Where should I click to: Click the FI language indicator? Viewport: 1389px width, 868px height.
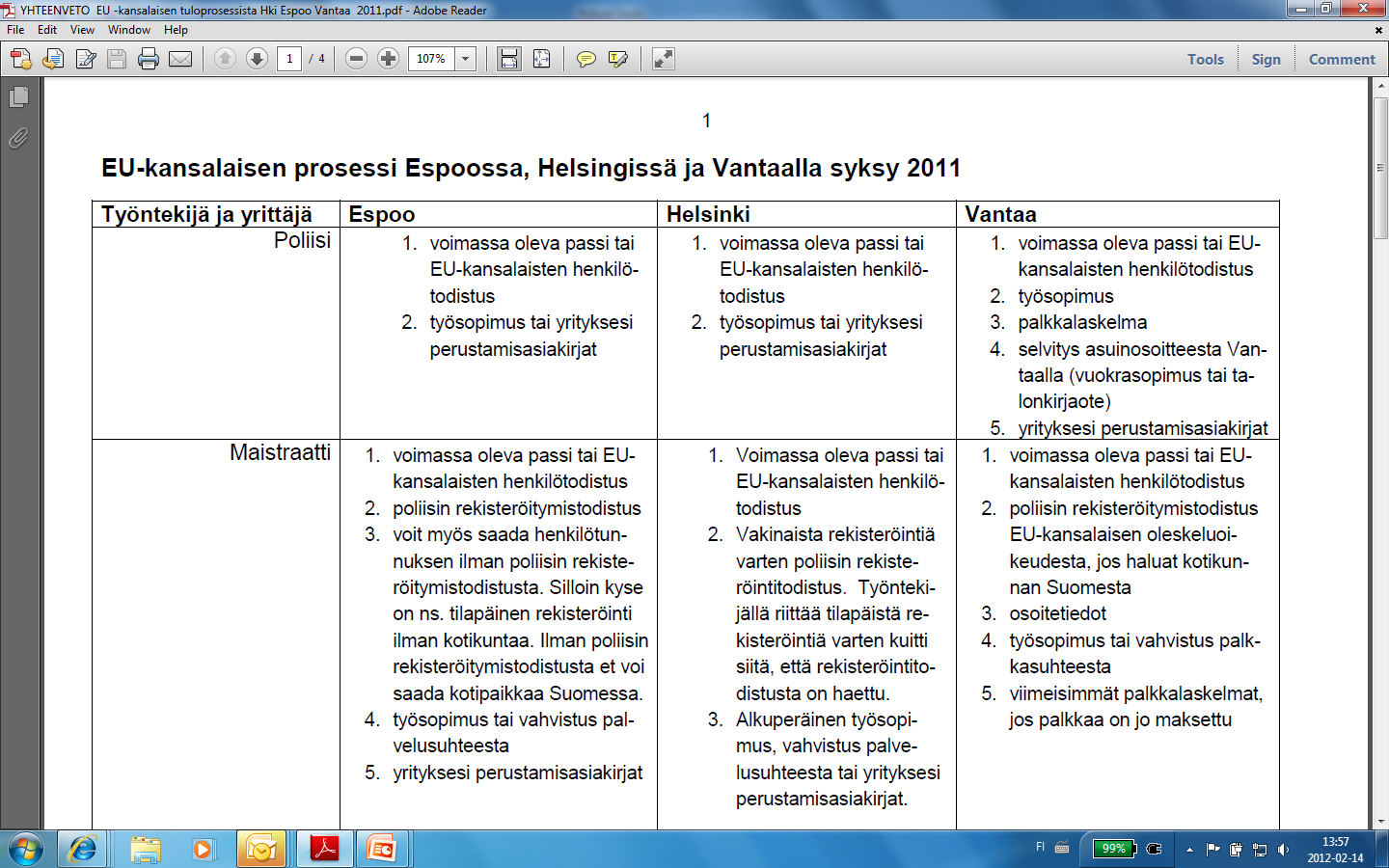[x=1040, y=847]
